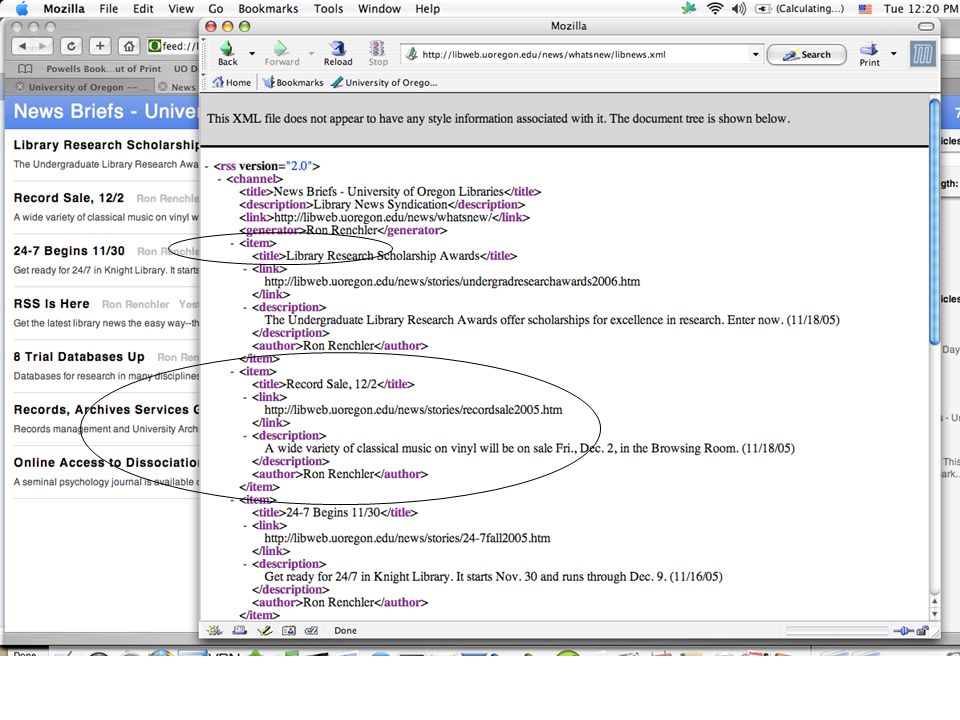Open the Print options dropdown arrow
The height and width of the screenshot is (720, 960).
coord(893,53)
